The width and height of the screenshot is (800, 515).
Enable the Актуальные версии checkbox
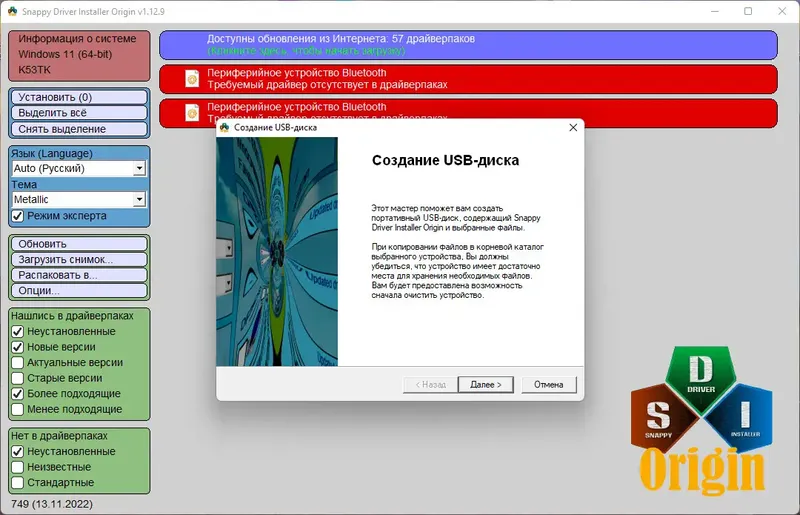pyautogui.click(x=17, y=362)
